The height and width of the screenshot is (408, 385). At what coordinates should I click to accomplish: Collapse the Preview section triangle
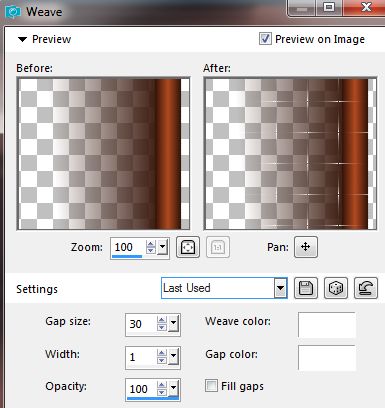(22, 39)
